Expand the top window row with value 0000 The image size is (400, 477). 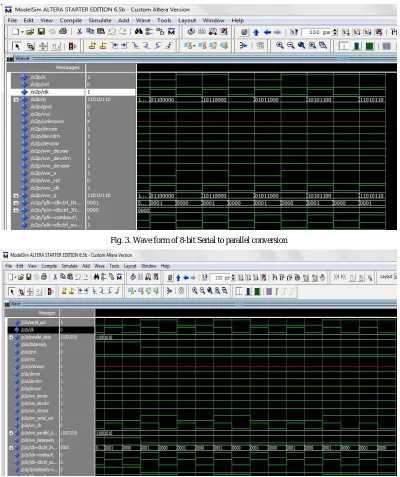coord(16,210)
